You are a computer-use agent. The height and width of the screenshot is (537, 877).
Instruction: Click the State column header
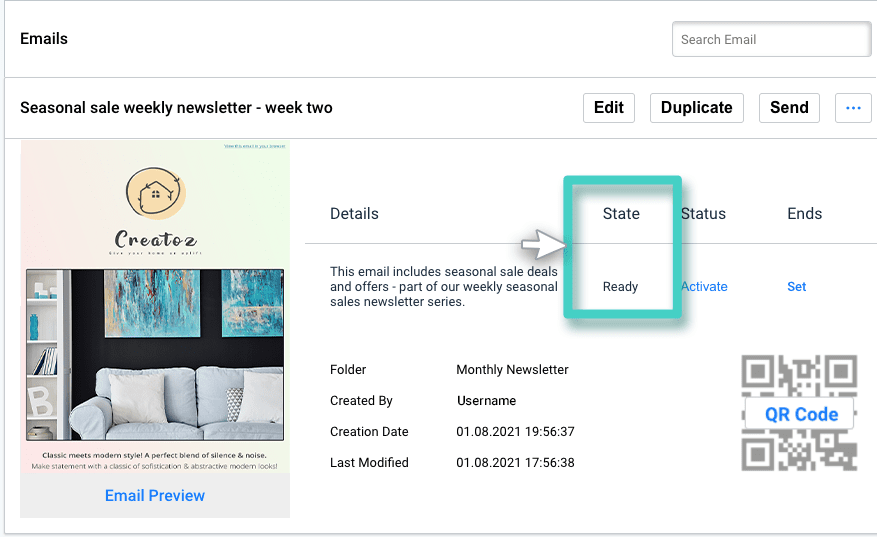coord(621,213)
